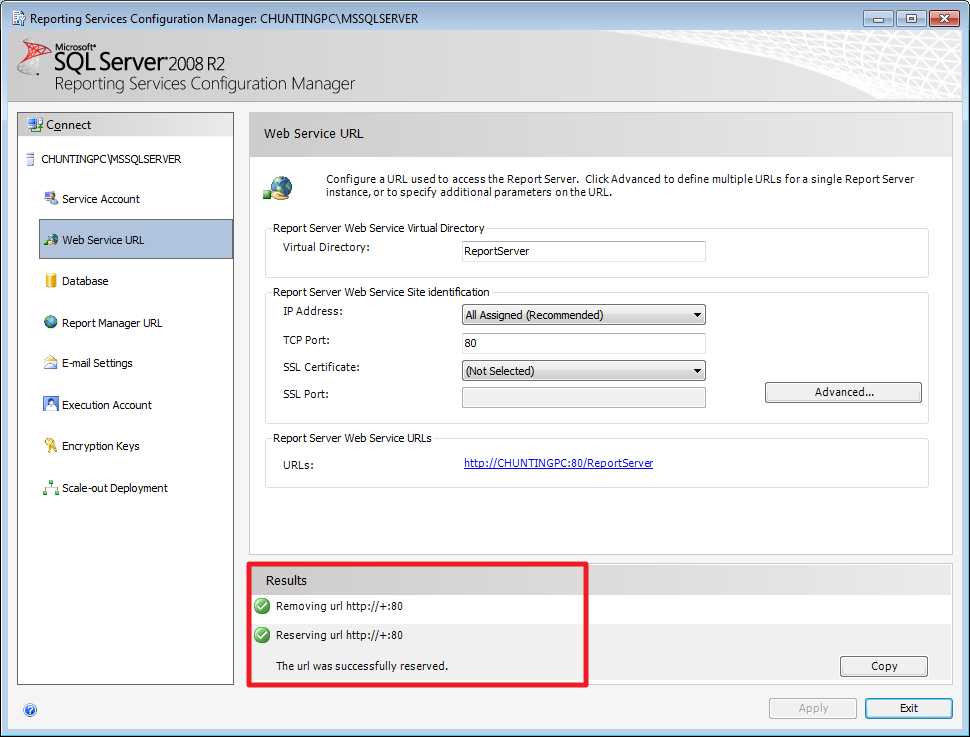Click the SSL Certificate dropdown arrow
This screenshot has height=737, width=970.
click(697, 371)
